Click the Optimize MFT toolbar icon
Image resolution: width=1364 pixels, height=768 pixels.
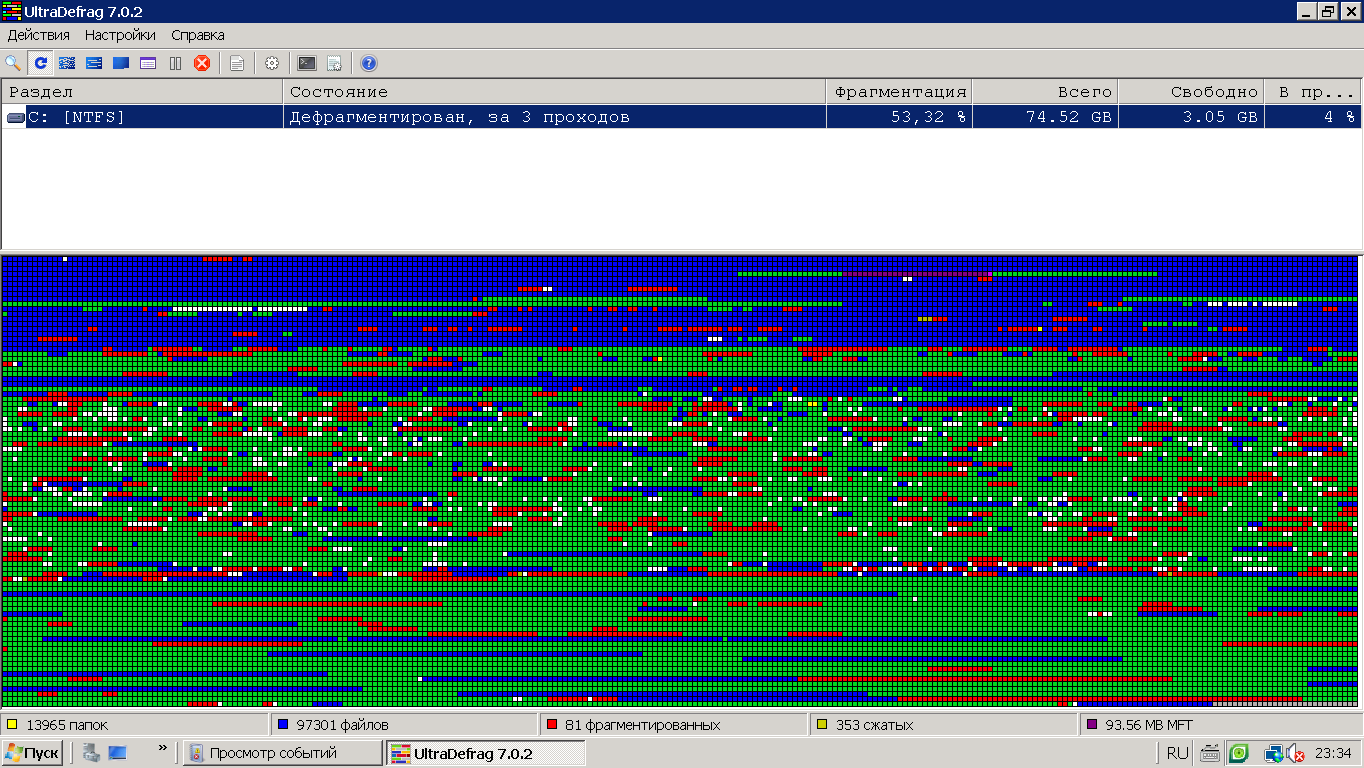[148, 63]
